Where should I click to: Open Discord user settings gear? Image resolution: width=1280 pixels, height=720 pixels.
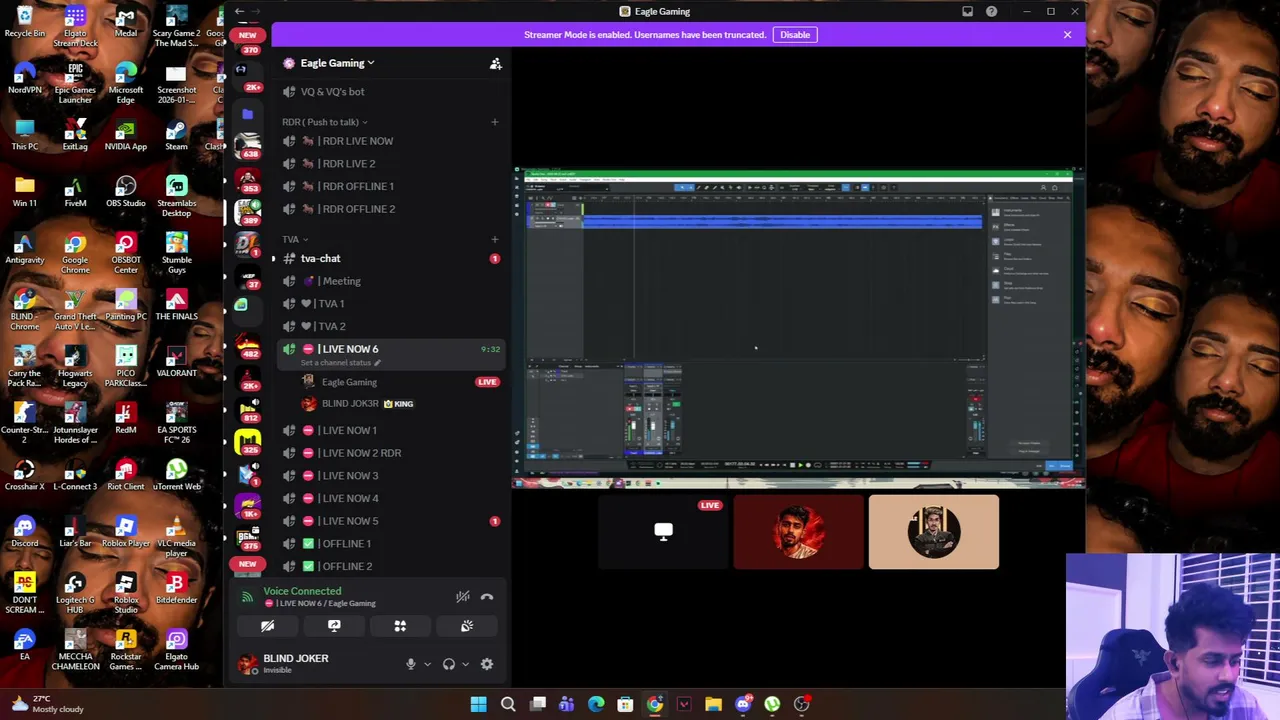pyautogui.click(x=487, y=664)
